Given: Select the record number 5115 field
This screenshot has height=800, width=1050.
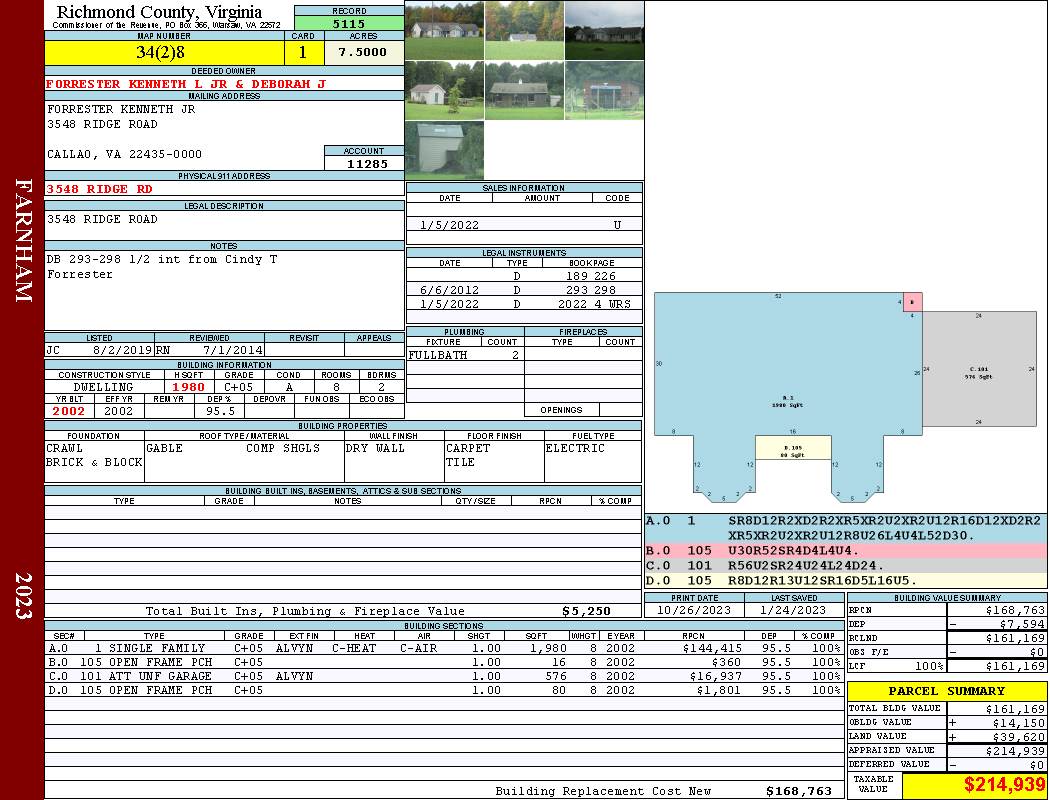Looking at the screenshot, I should 349,23.
